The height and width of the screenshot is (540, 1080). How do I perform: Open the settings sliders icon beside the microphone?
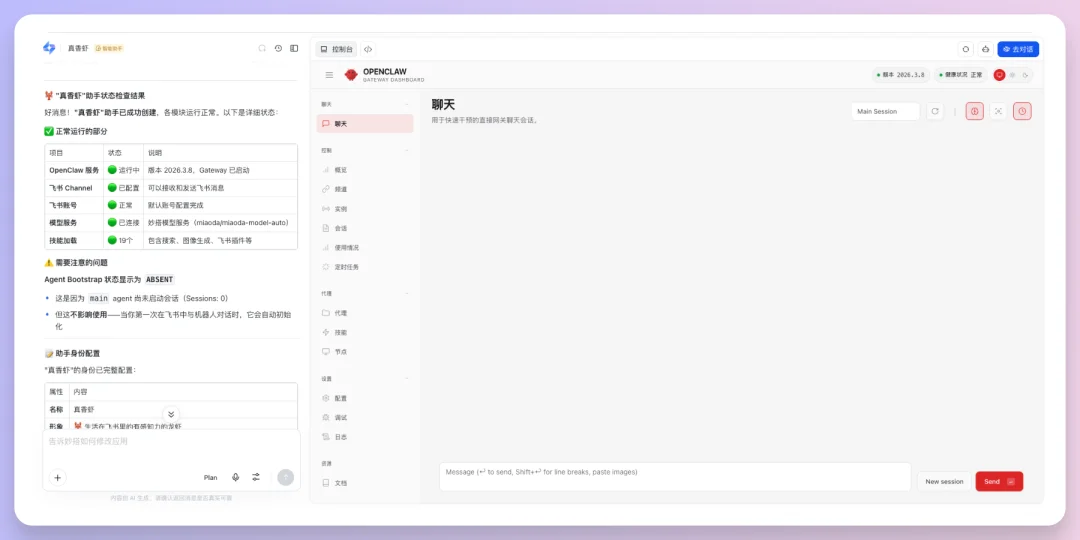[256, 478]
